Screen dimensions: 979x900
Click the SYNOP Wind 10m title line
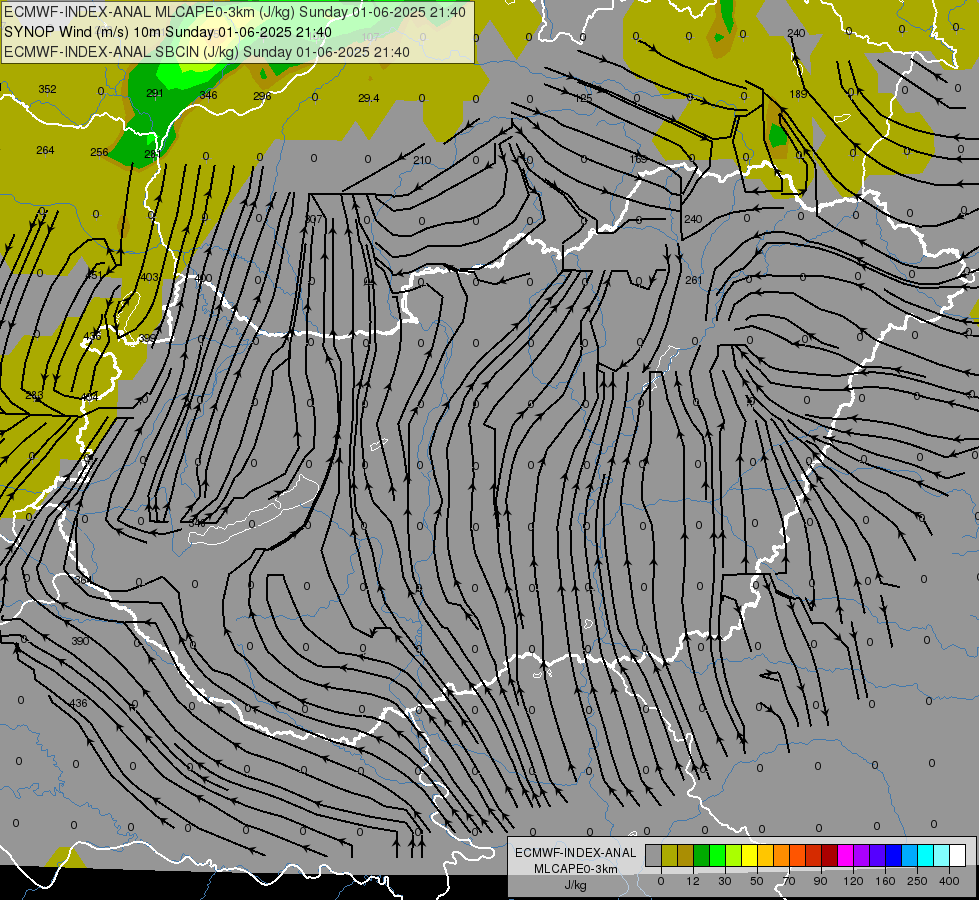168,32
